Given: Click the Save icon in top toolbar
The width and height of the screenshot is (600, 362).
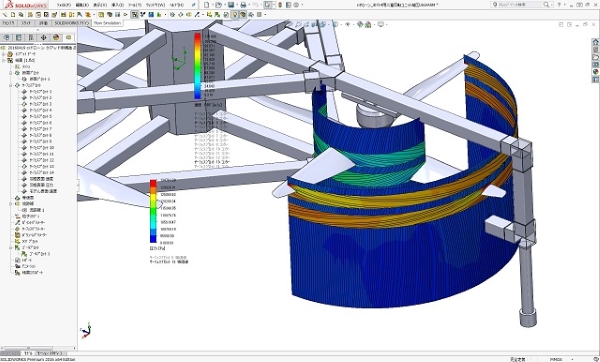Looking at the screenshot, I should point(231,5).
